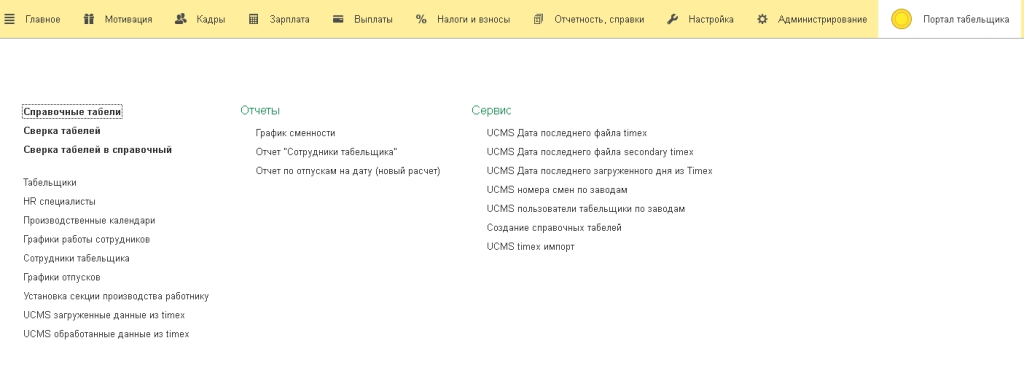Open the Выплаты section
The height and width of the screenshot is (370, 1024).
[374, 20]
